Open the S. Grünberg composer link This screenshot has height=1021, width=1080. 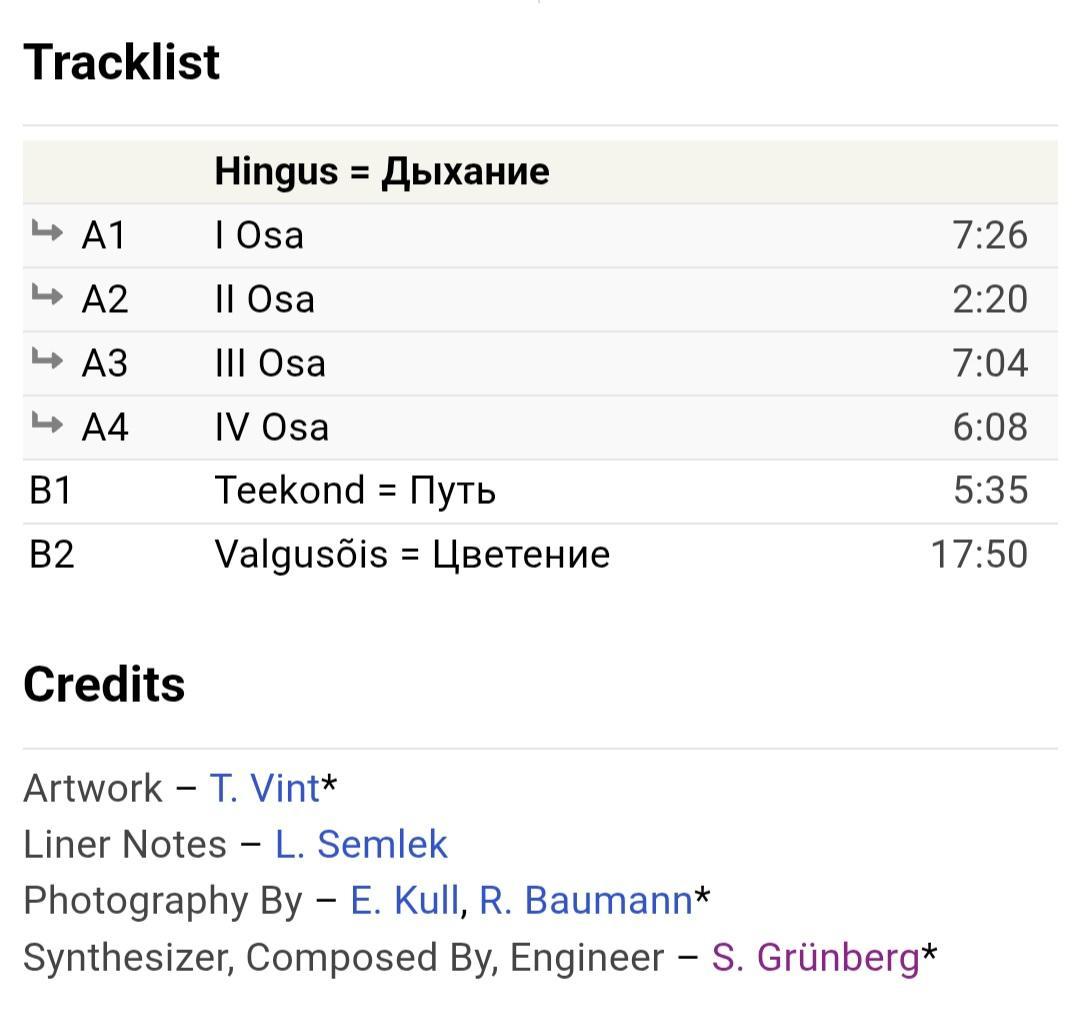coord(815,957)
